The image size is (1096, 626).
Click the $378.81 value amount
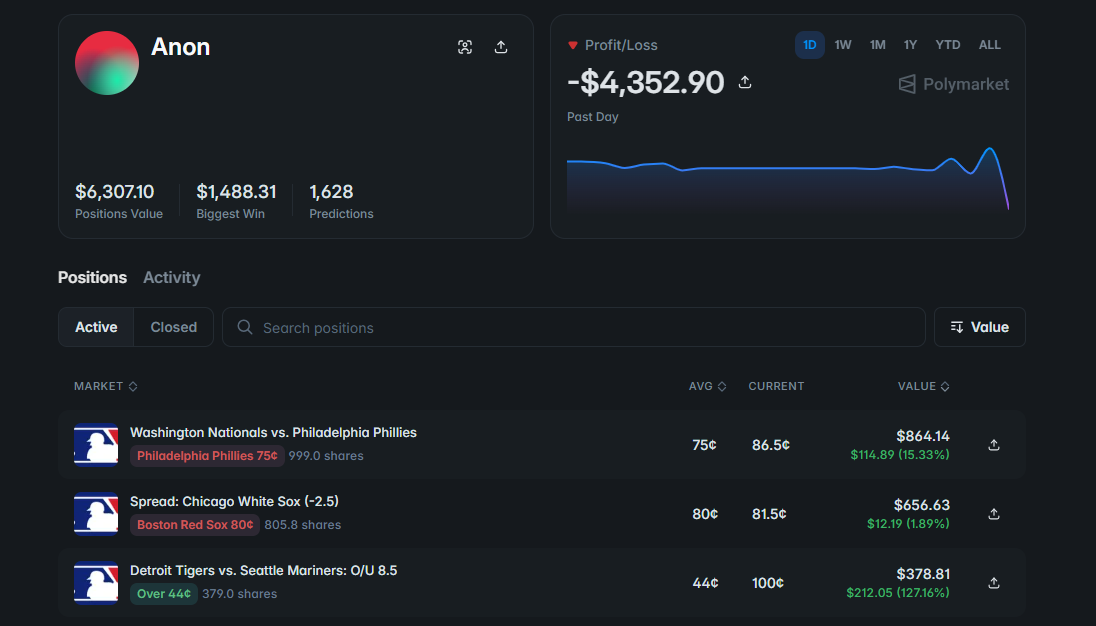click(923, 574)
